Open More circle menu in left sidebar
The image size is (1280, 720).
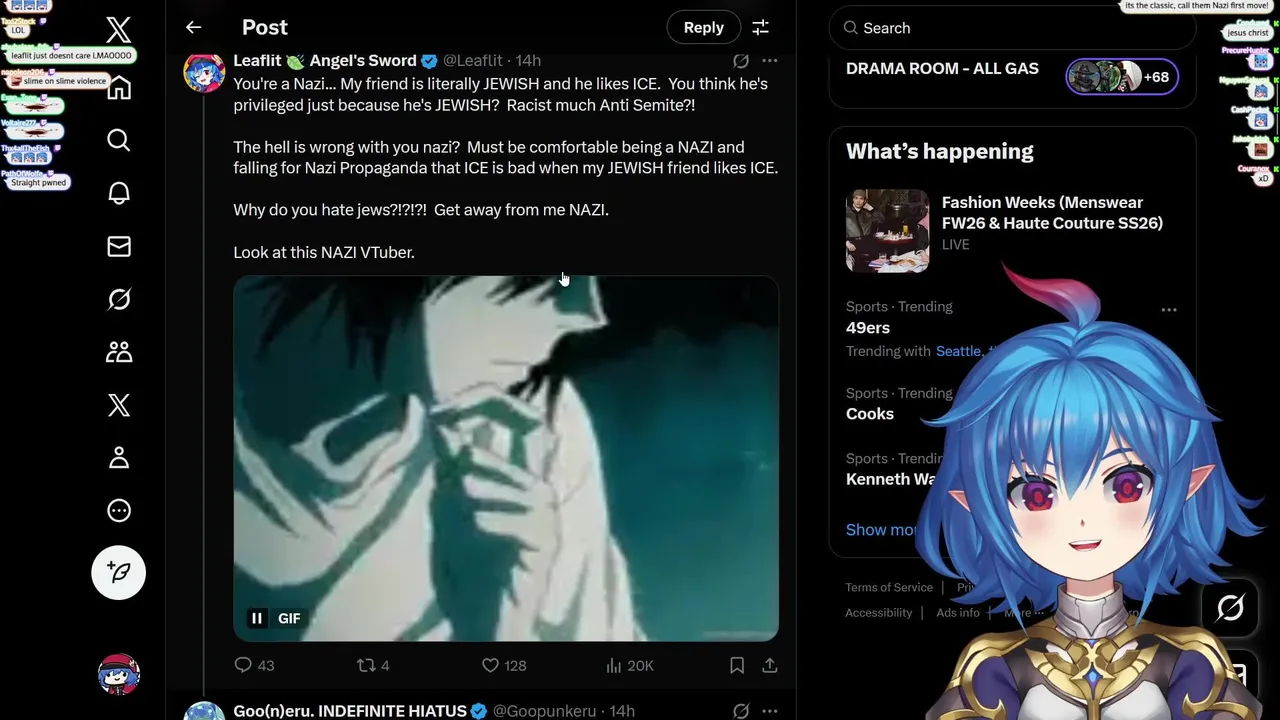(119, 511)
